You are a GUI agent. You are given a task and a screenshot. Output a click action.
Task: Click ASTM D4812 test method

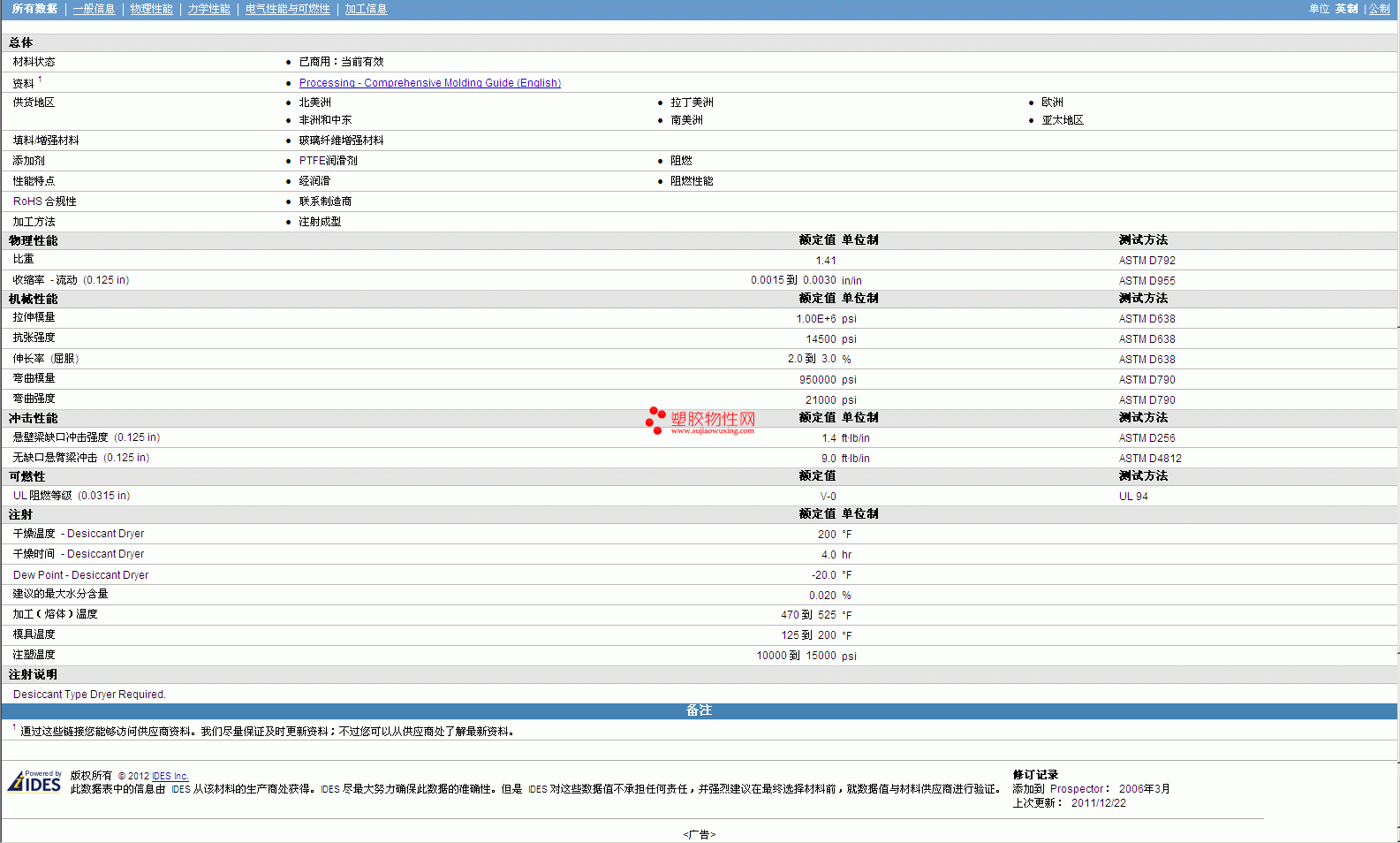(x=1150, y=459)
